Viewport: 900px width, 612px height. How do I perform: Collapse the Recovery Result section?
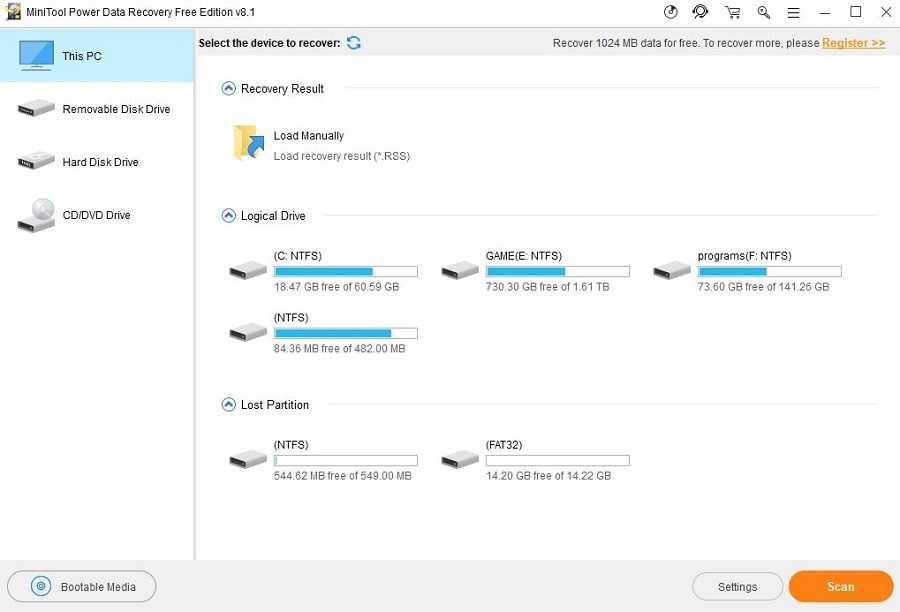click(x=229, y=89)
